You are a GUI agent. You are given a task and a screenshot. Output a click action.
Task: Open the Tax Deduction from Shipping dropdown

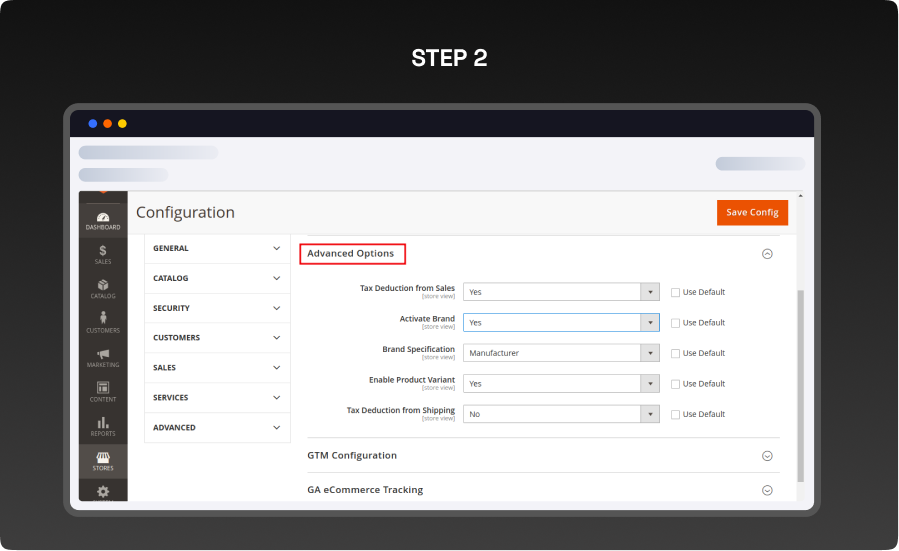coord(560,414)
